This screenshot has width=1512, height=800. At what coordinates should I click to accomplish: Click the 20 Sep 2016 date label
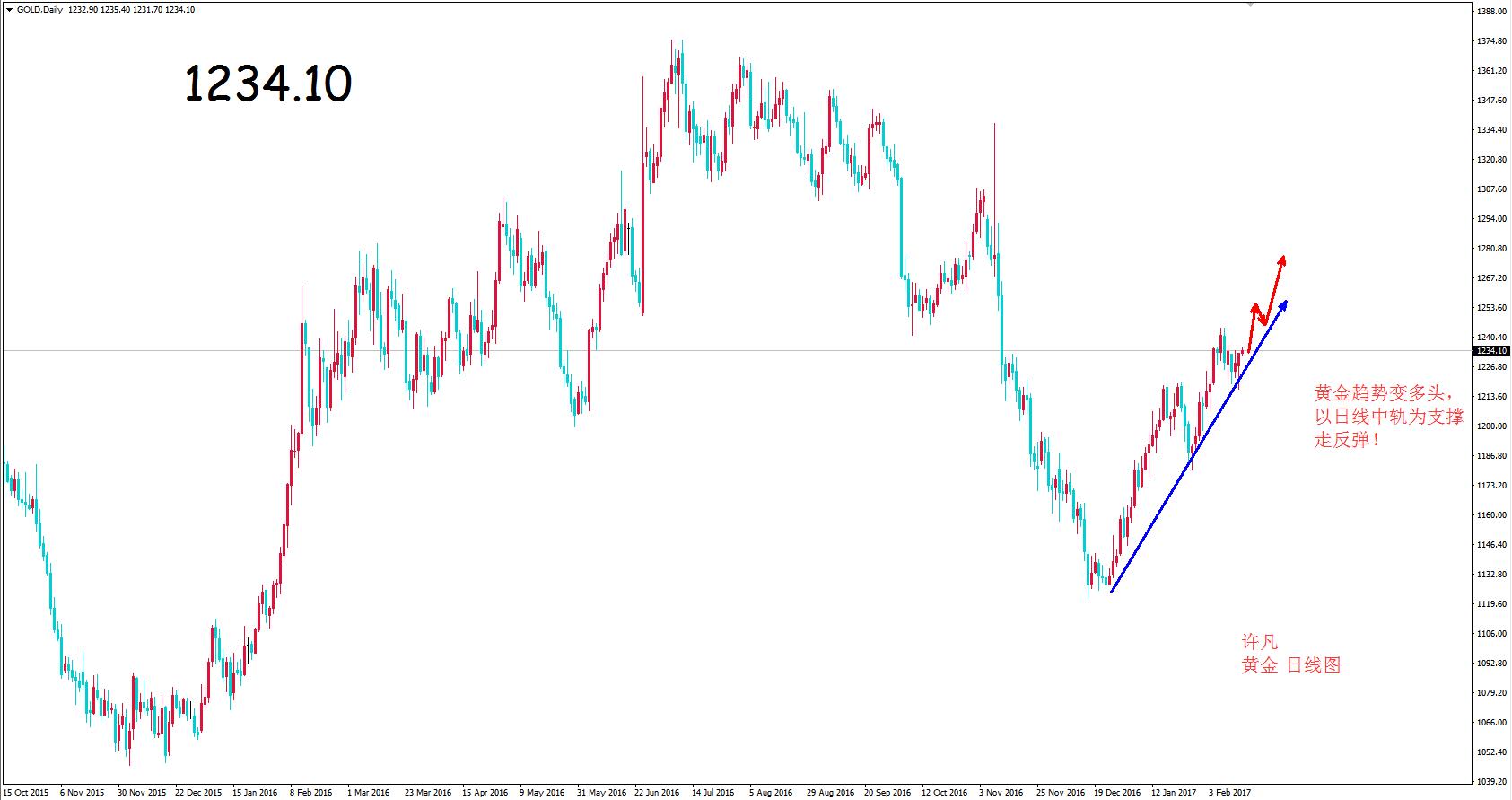[x=887, y=793]
